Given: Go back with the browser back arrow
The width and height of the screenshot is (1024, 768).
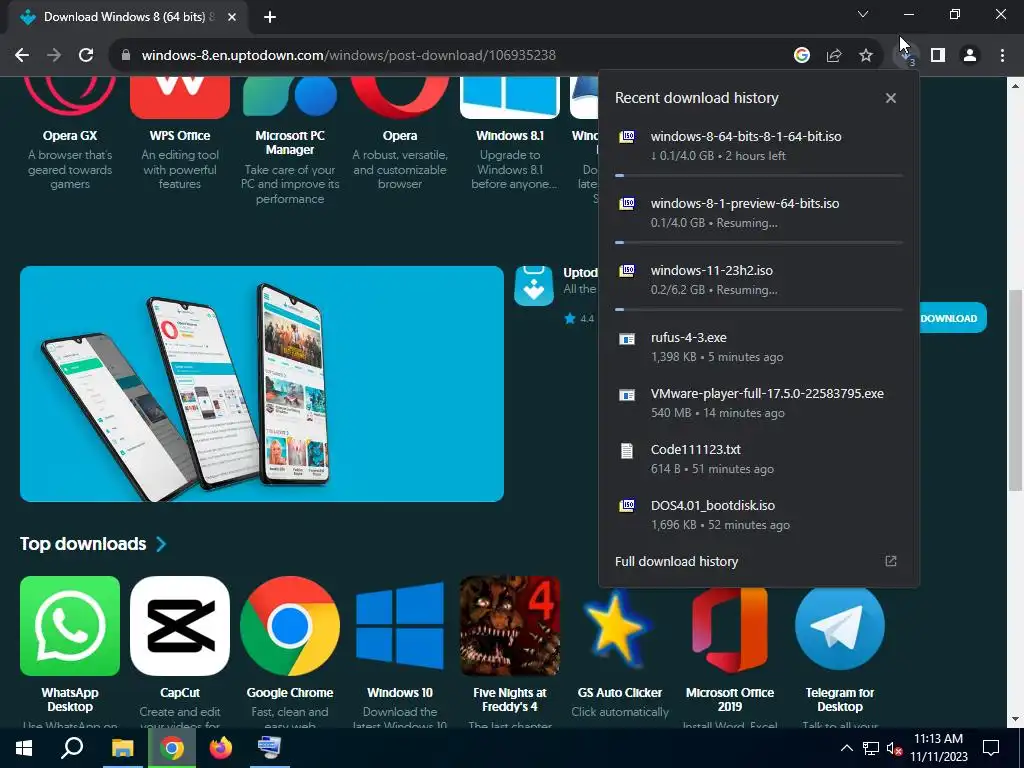Looking at the screenshot, I should (22, 56).
